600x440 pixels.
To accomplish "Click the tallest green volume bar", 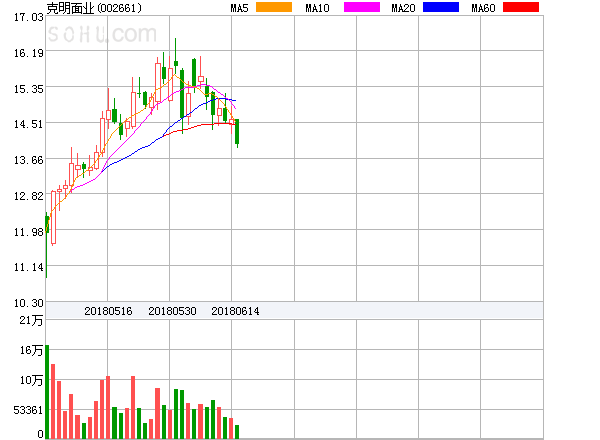I will pos(47,392).
